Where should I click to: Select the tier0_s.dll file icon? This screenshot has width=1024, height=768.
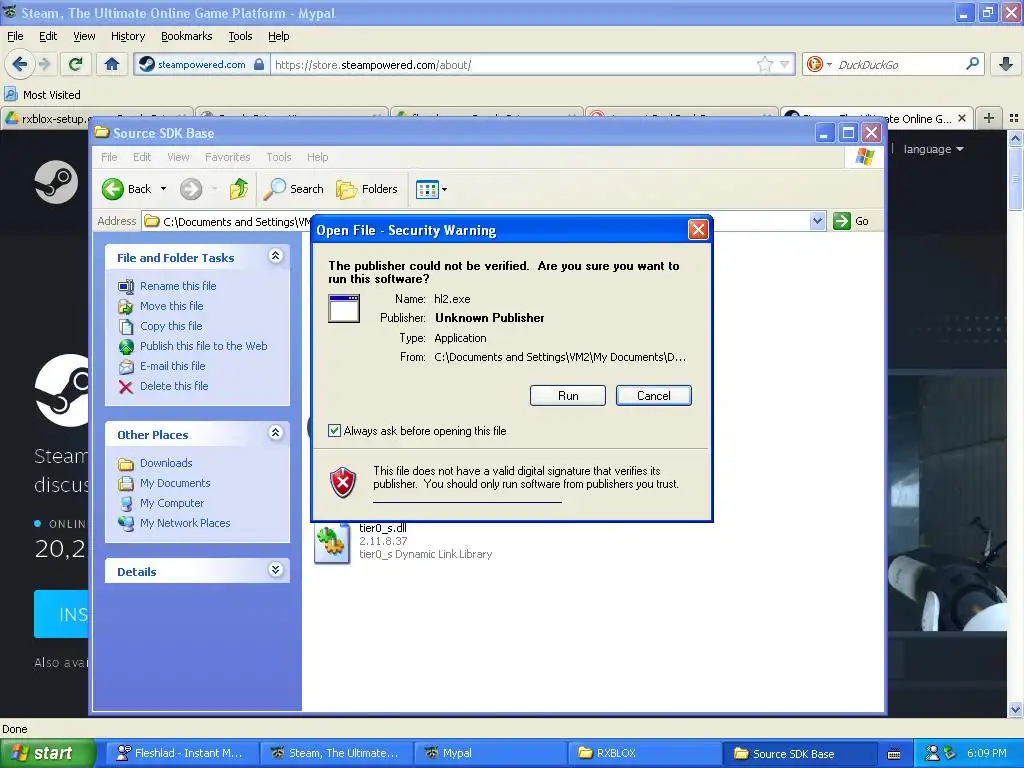click(x=332, y=543)
